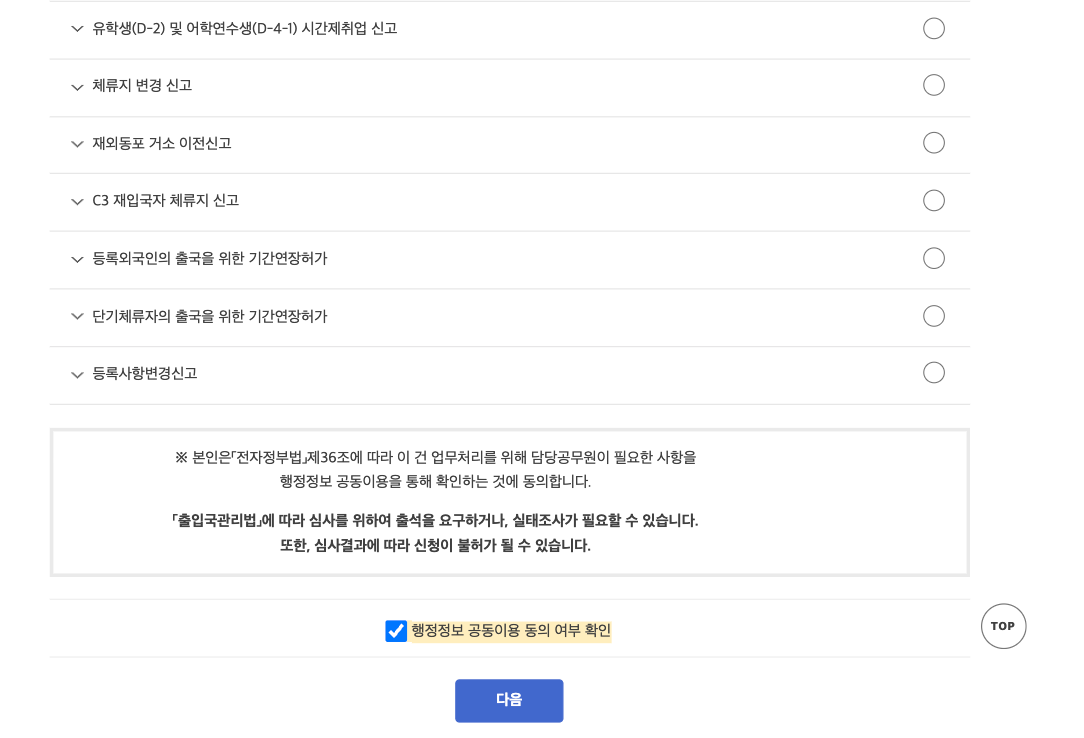Uncheck the 행정정보 공동이용 동의 checkbox
The height and width of the screenshot is (738, 1084).
tap(396, 631)
